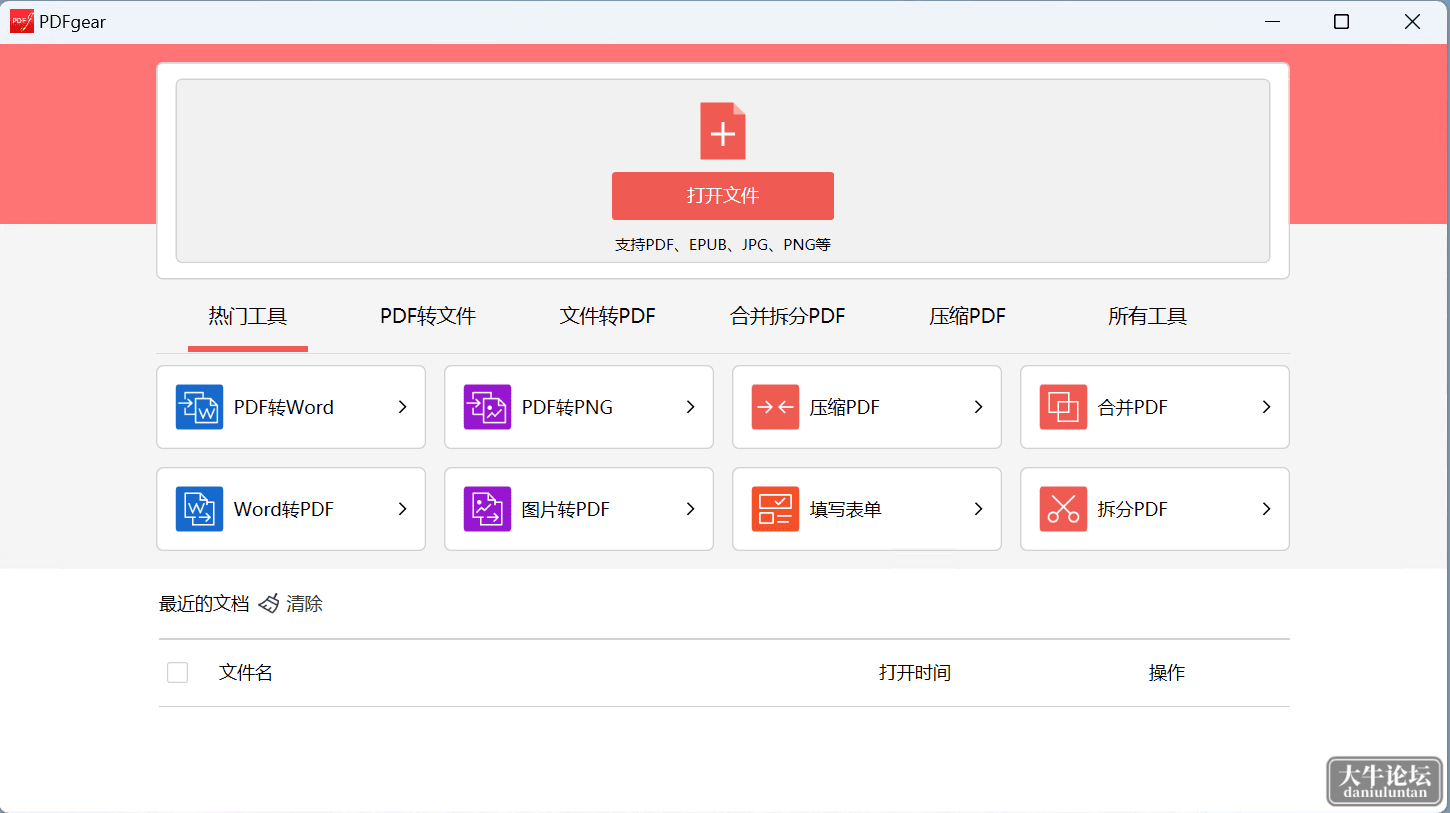Viewport: 1450px width, 813px height.
Task: Click the 填写表单 form icon
Action: 775,509
